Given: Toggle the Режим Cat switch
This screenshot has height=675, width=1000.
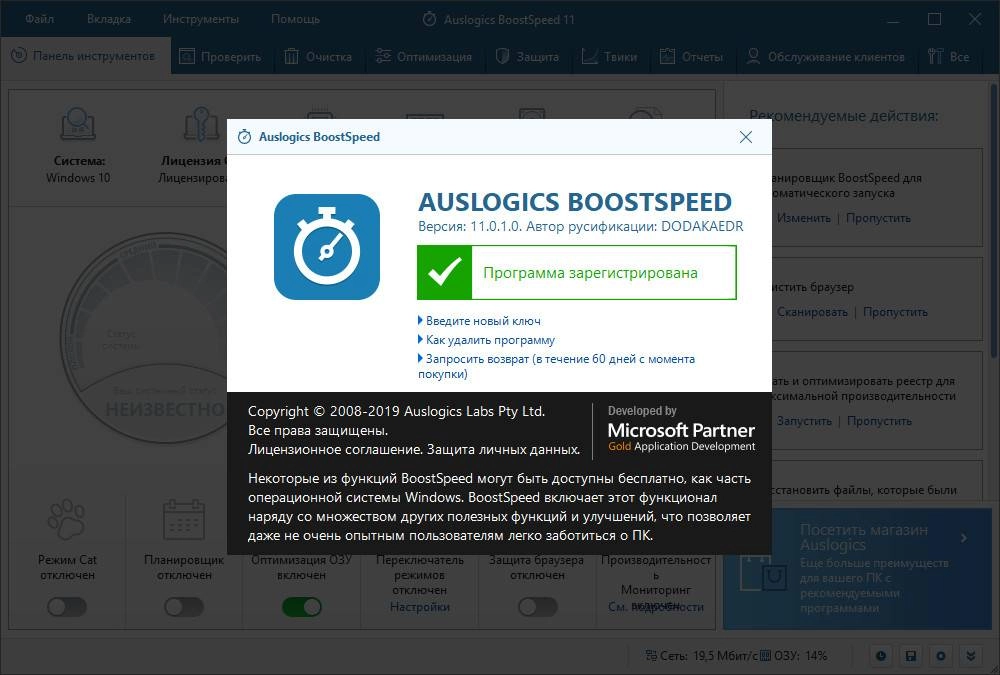Looking at the screenshot, I should coord(67,607).
